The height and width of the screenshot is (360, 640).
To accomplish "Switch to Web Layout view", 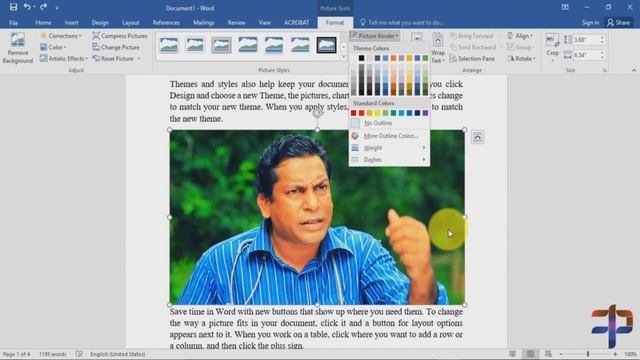I will (x=548, y=354).
